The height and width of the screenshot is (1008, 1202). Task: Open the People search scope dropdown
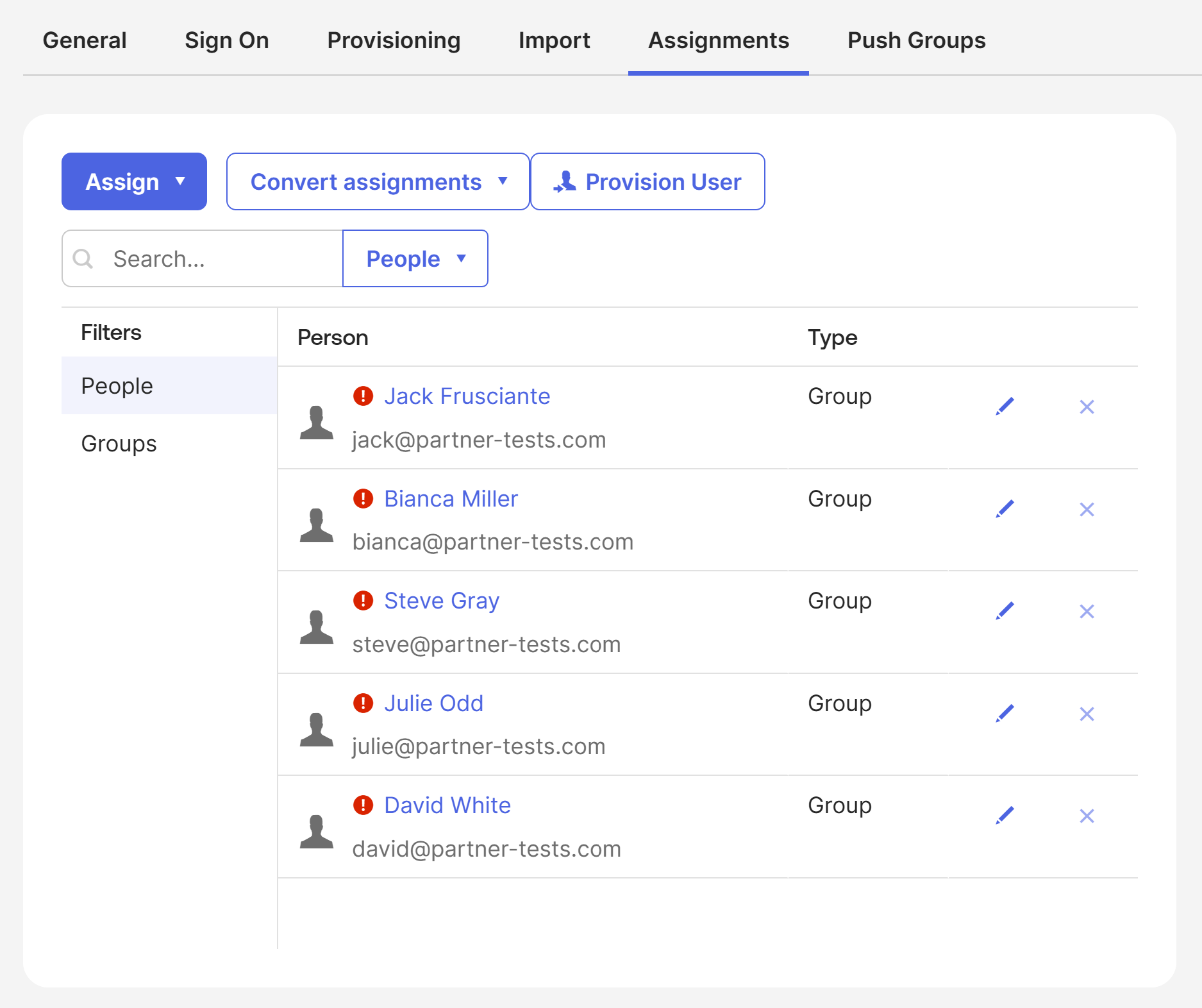[x=415, y=258]
